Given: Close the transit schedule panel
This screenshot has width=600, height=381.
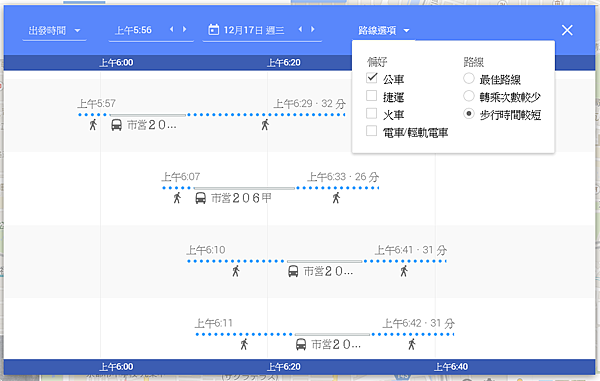Looking at the screenshot, I should [x=567, y=30].
